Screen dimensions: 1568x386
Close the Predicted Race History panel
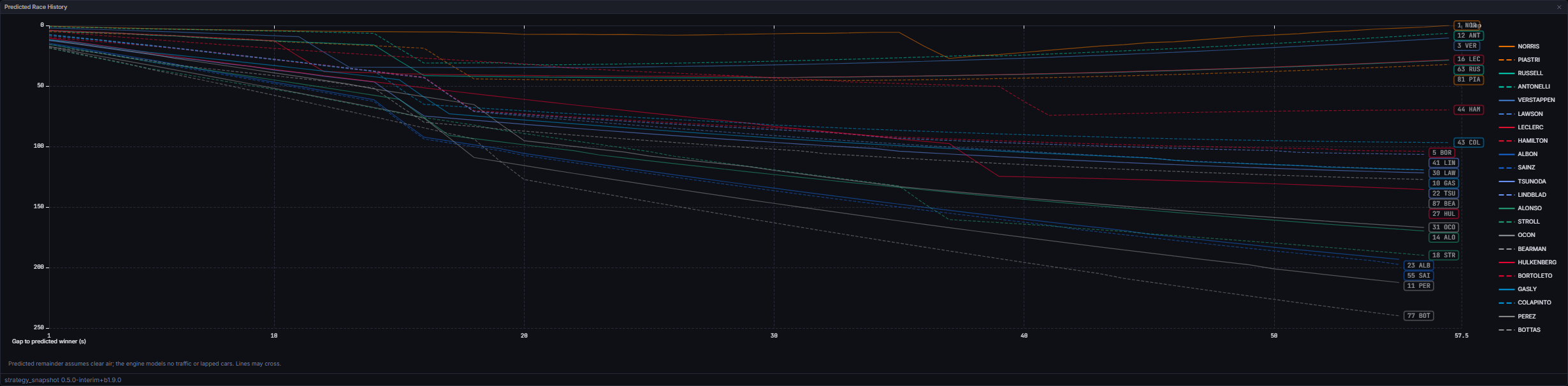1559,7
